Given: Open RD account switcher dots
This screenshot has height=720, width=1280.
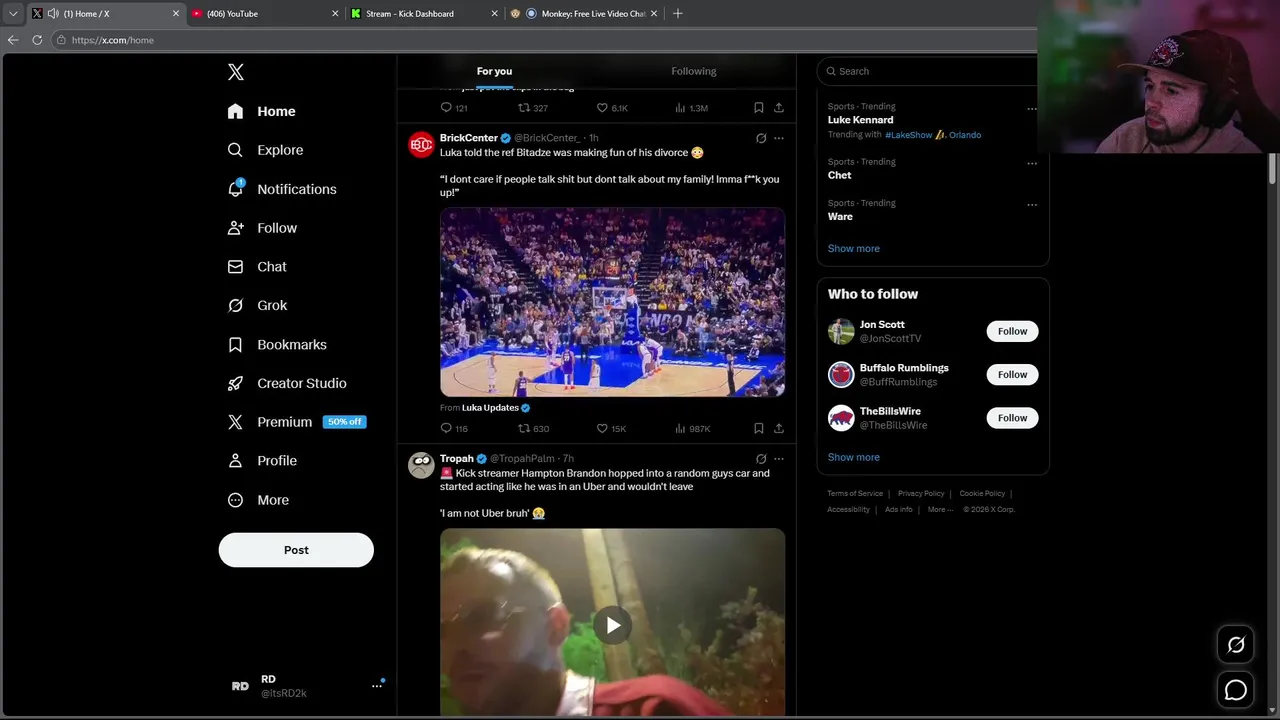Looking at the screenshot, I should pos(377,686).
